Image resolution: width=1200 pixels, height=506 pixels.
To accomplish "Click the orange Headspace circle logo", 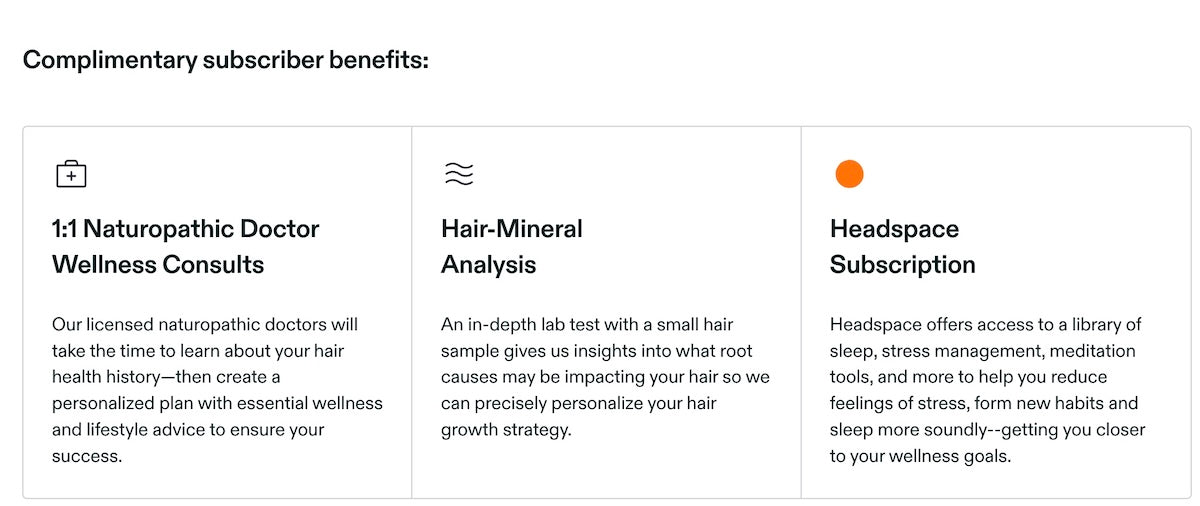I will 849,174.
